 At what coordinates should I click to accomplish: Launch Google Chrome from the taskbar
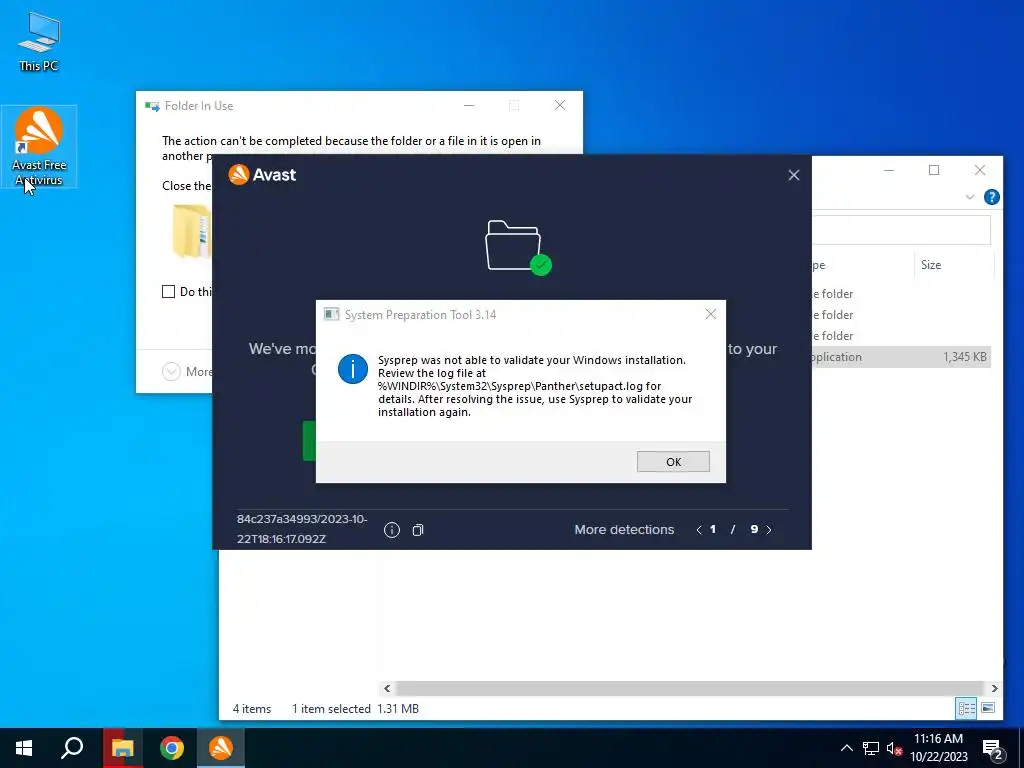tap(172, 748)
